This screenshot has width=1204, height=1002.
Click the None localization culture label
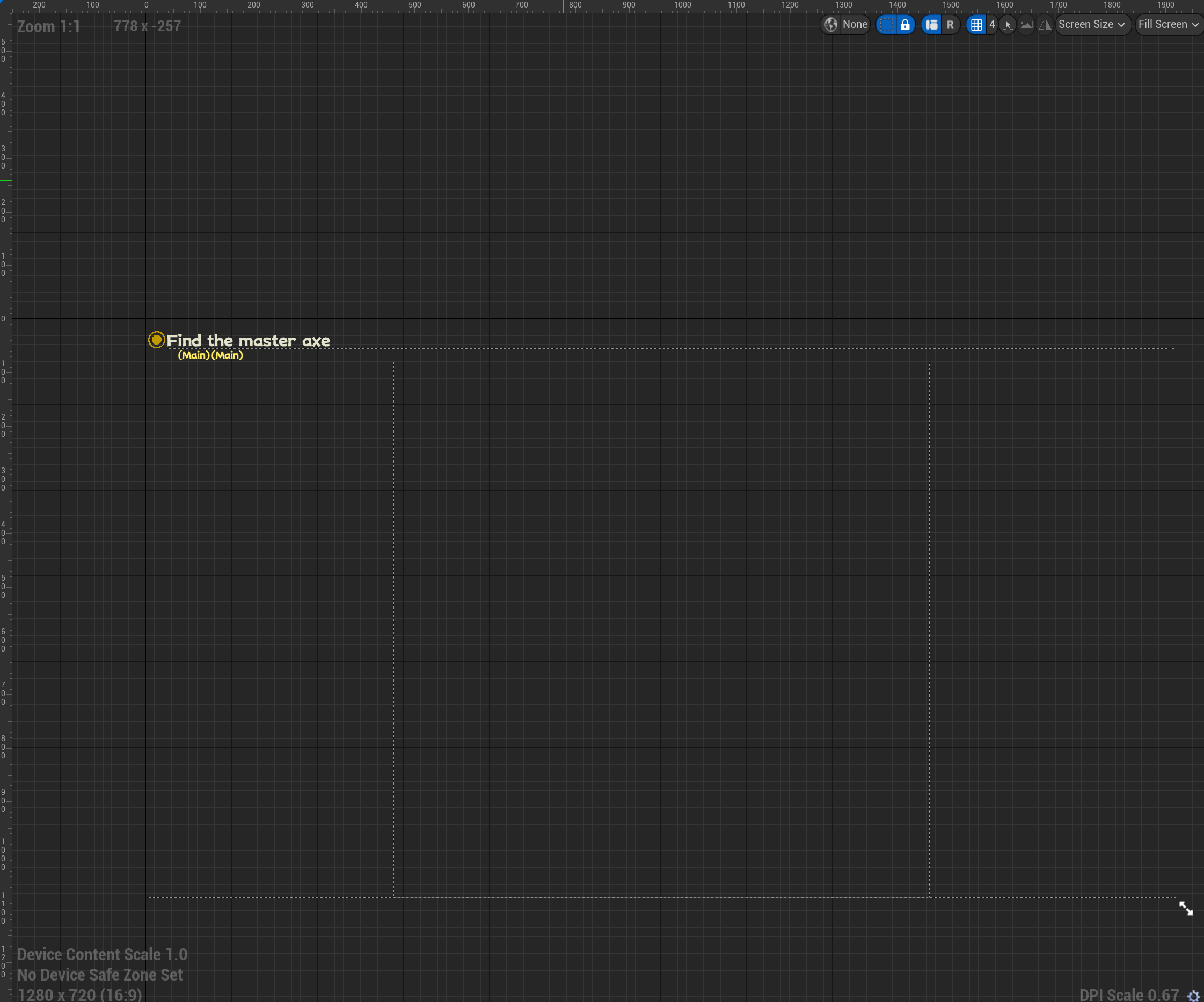(x=855, y=25)
